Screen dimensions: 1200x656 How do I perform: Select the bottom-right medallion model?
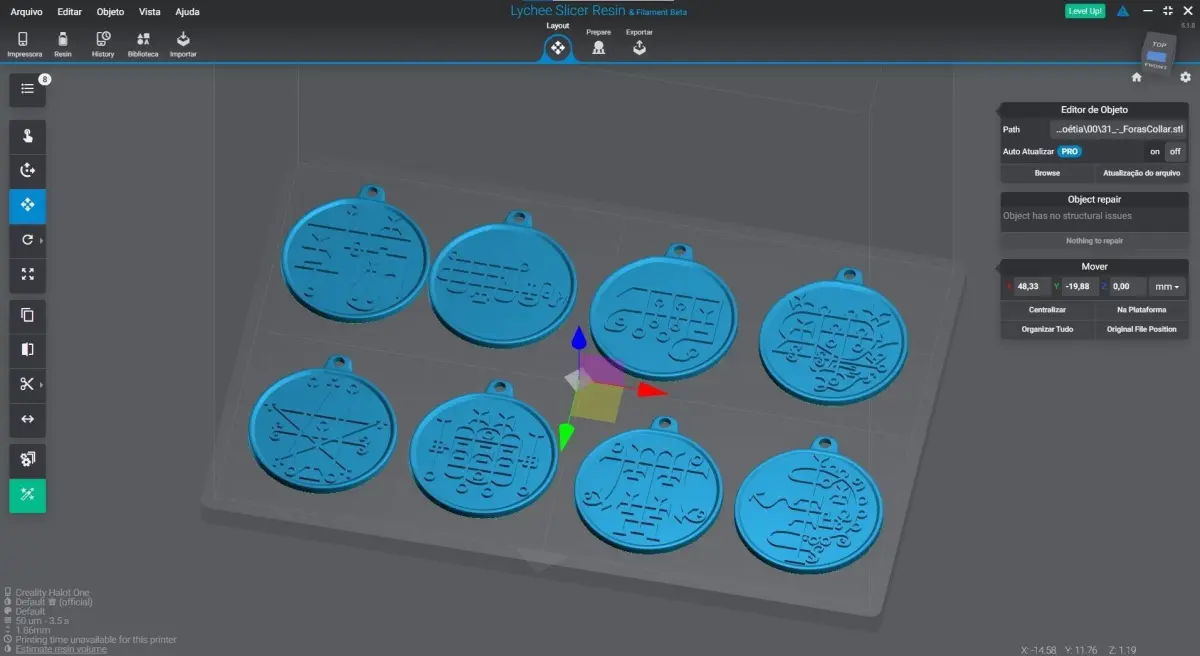809,506
